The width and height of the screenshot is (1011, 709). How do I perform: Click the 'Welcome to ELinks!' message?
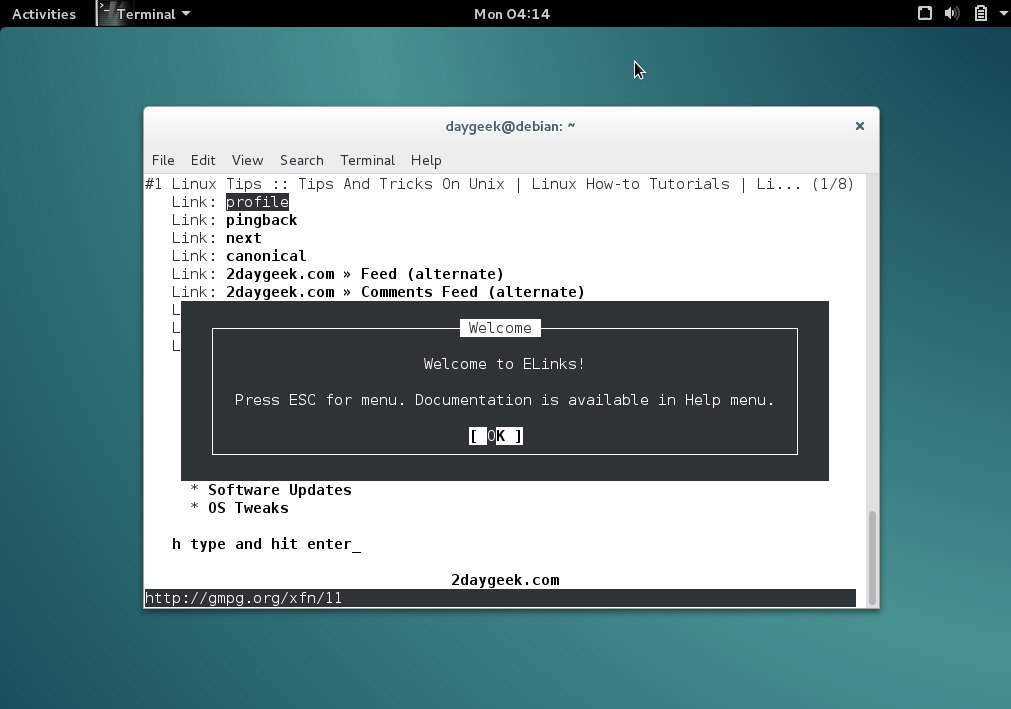(504, 364)
